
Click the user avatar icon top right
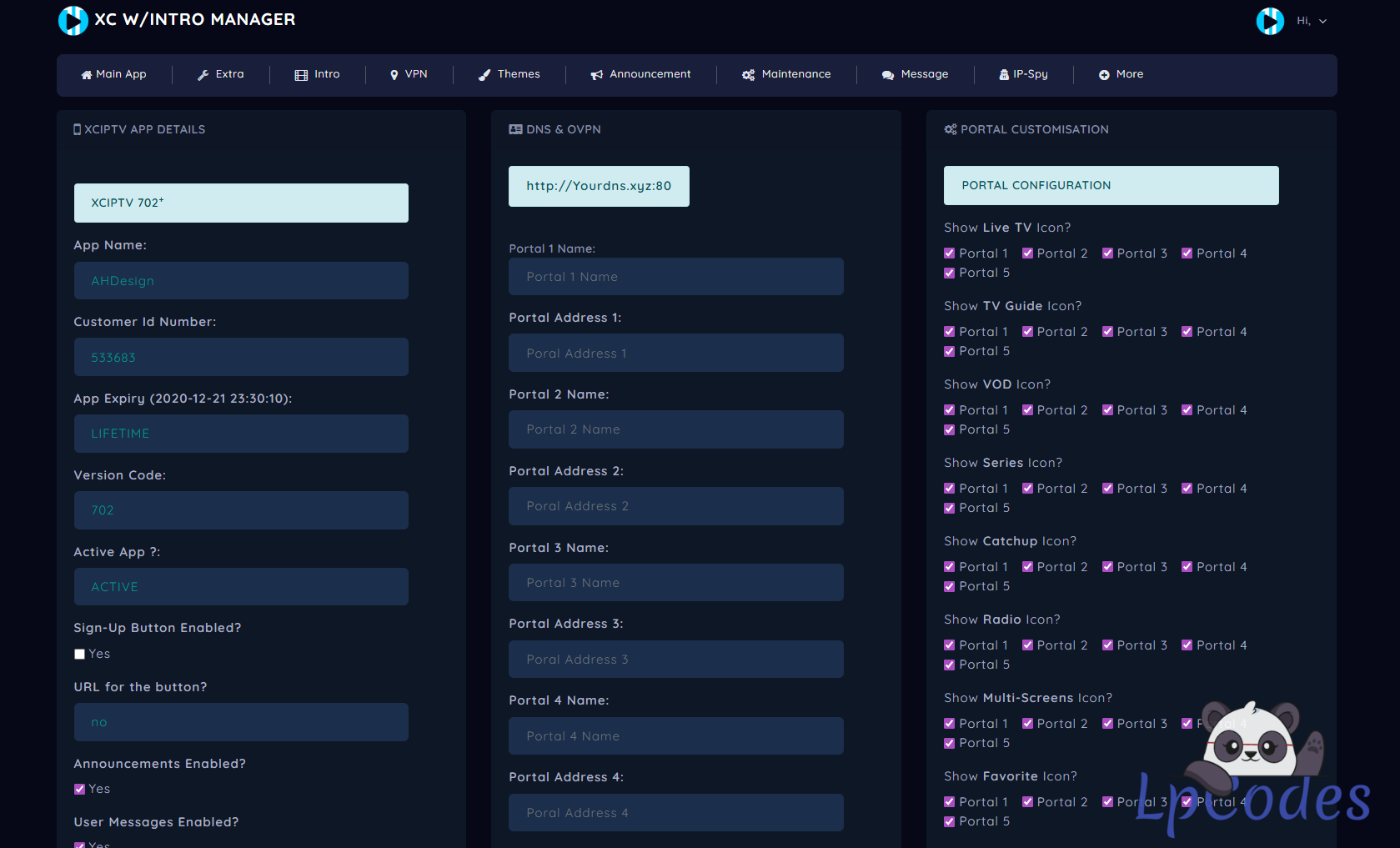click(x=1269, y=21)
